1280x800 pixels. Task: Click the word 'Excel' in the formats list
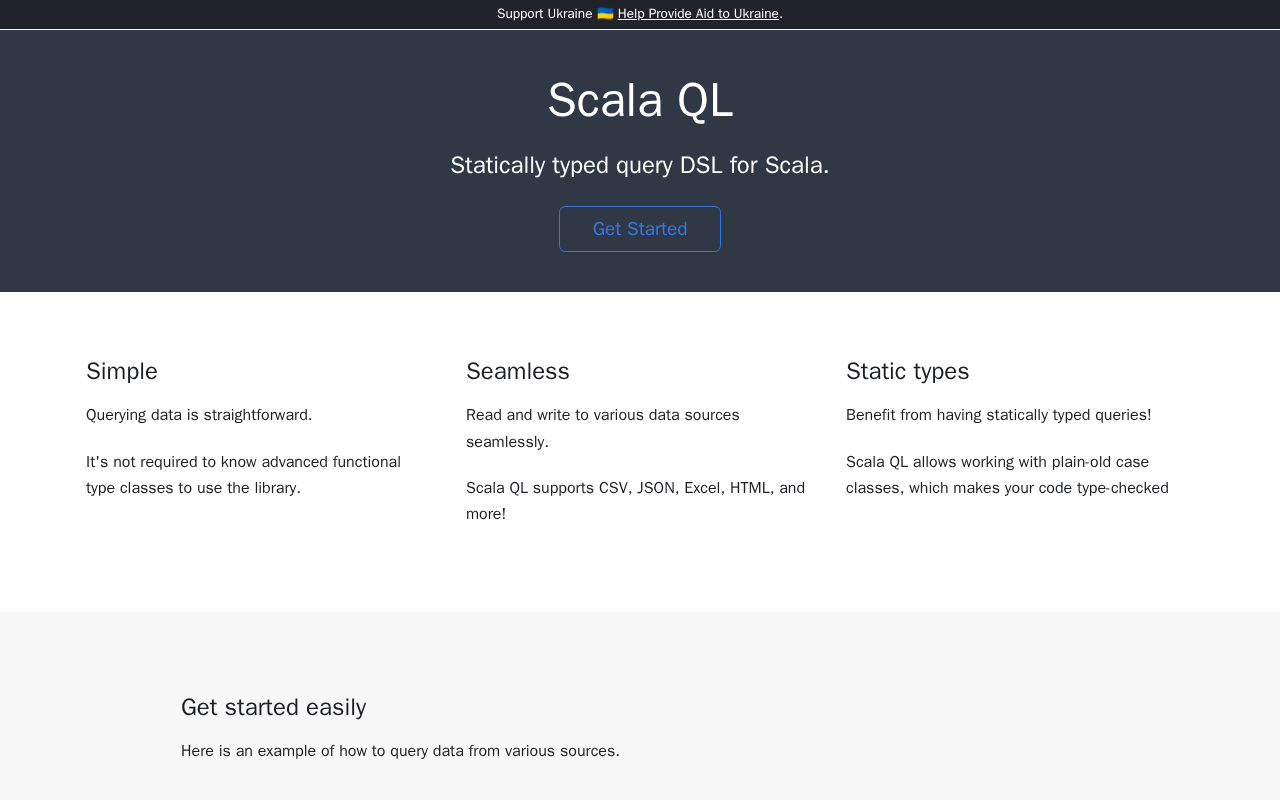pos(702,488)
